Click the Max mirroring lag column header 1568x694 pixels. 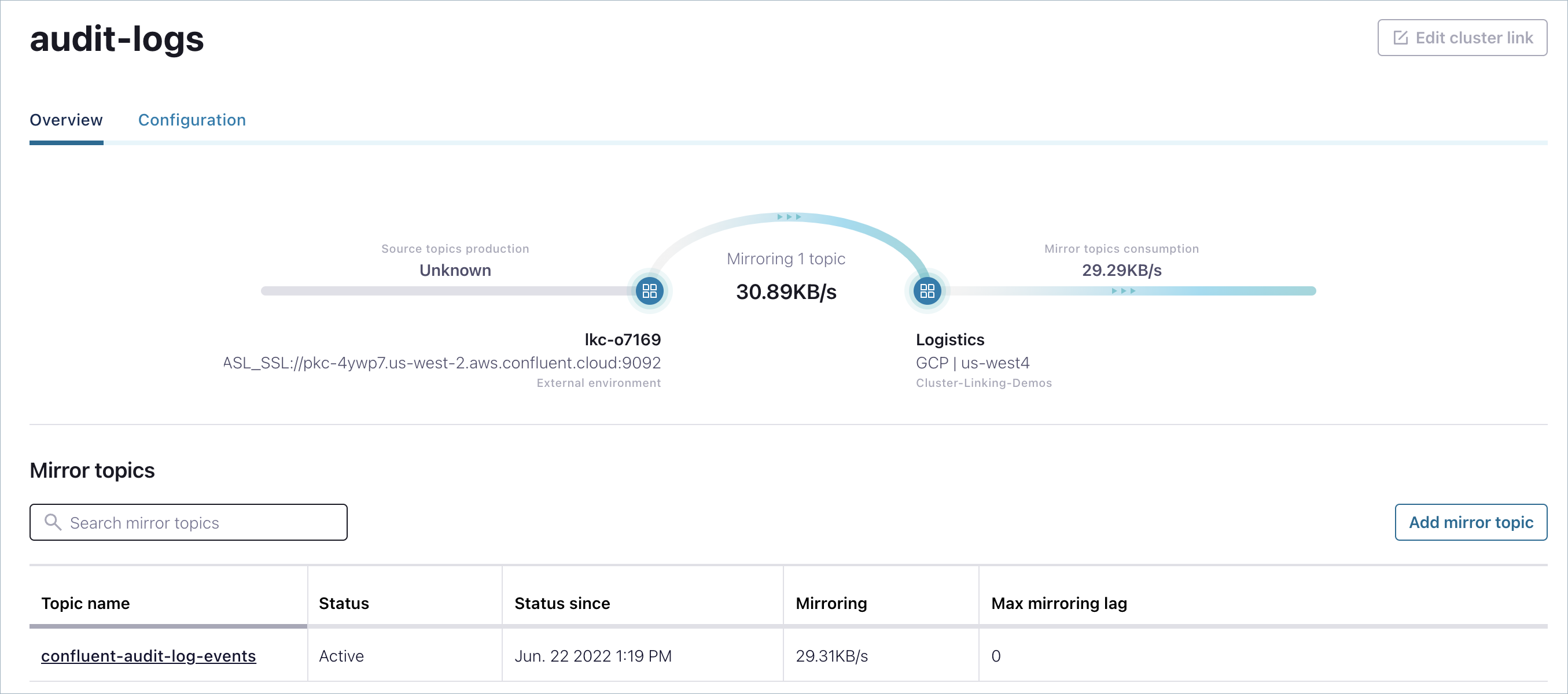point(1058,603)
